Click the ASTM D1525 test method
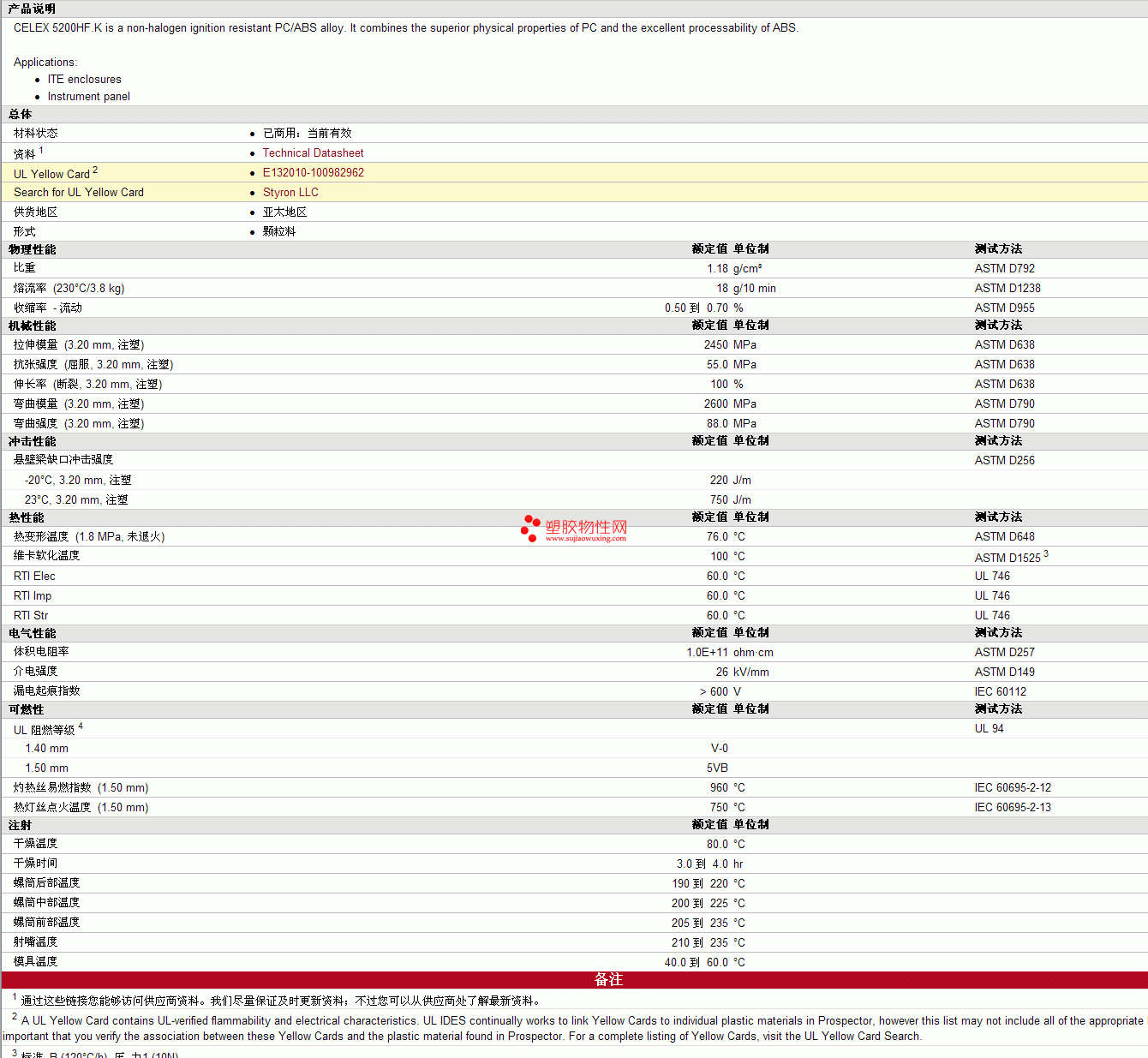This screenshot has height=1058, width=1148. (x=1007, y=557)
